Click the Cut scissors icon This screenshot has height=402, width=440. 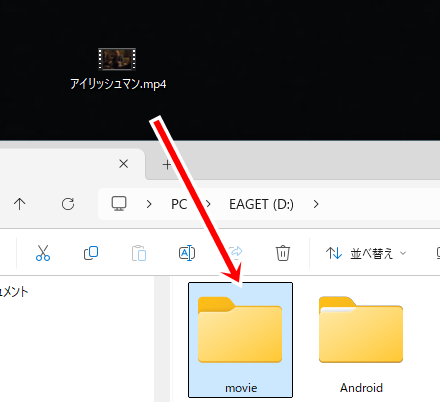[x=43, y=253]
